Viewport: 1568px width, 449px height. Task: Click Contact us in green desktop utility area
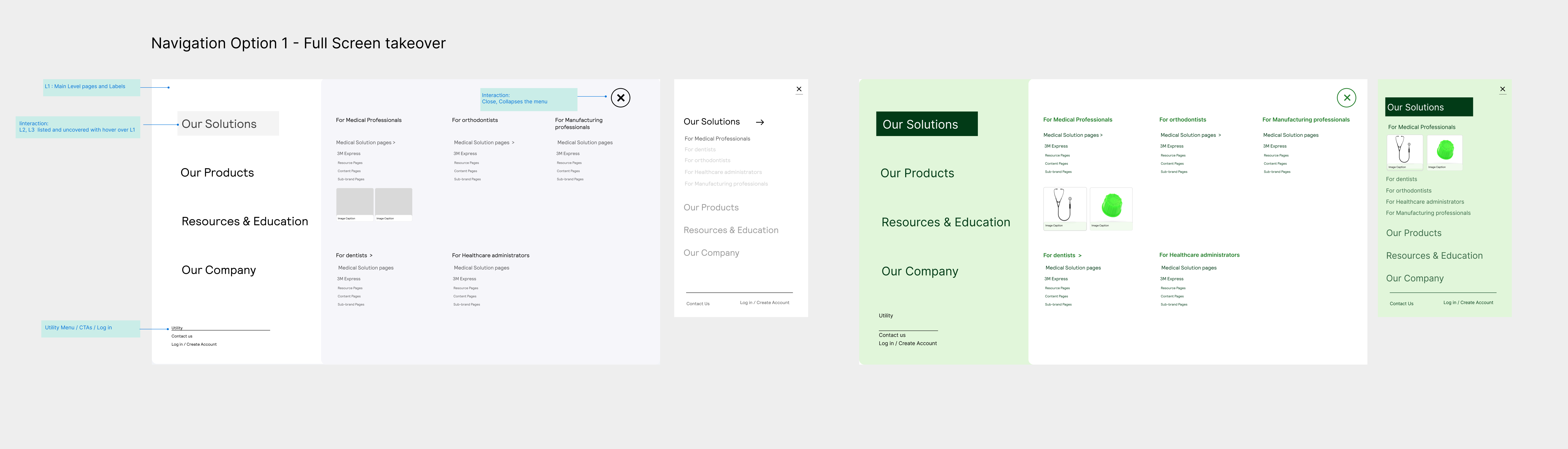pyautogui.click(x=892, y=335)
